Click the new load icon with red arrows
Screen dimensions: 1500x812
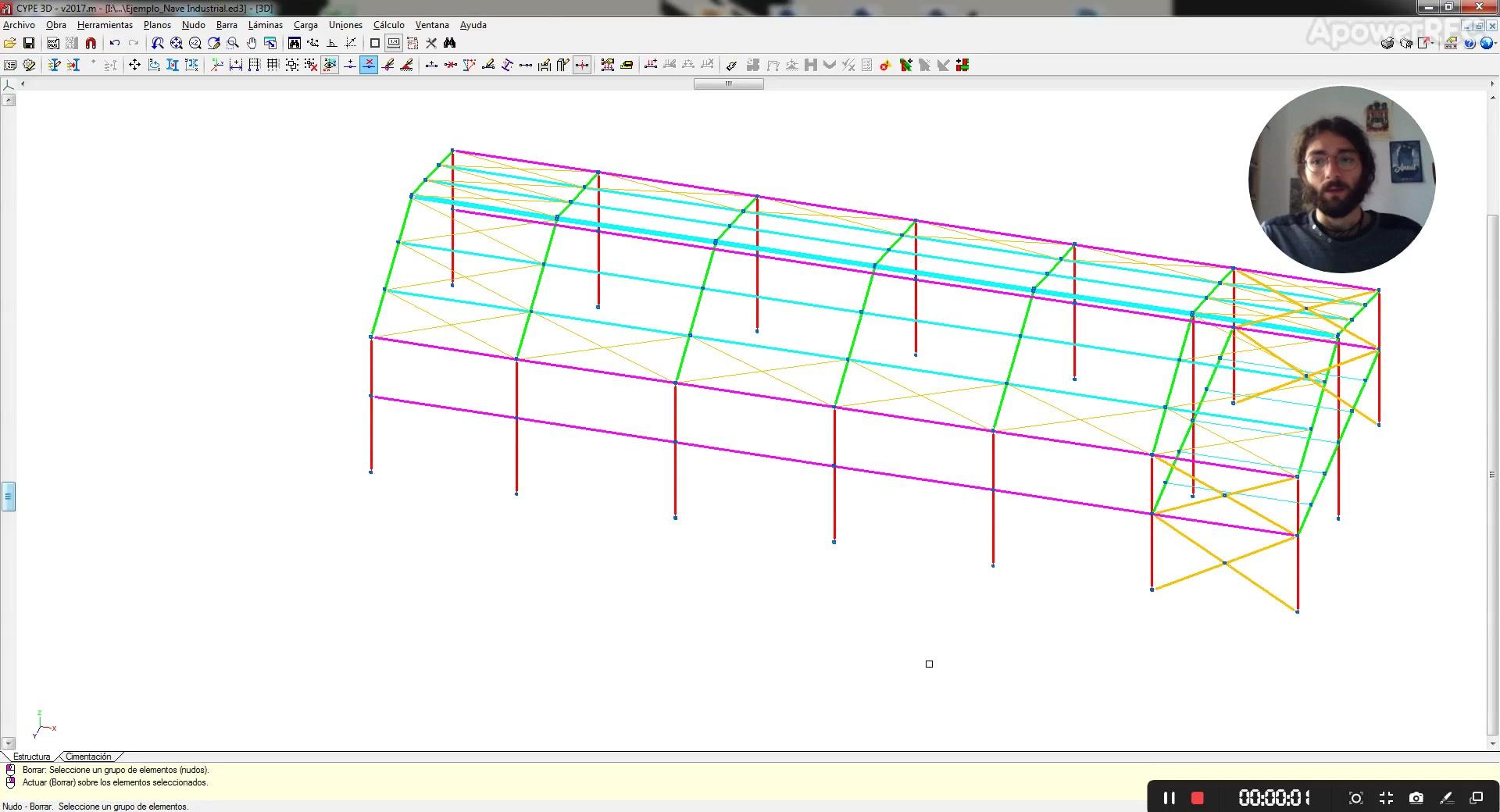coord(650,66)
